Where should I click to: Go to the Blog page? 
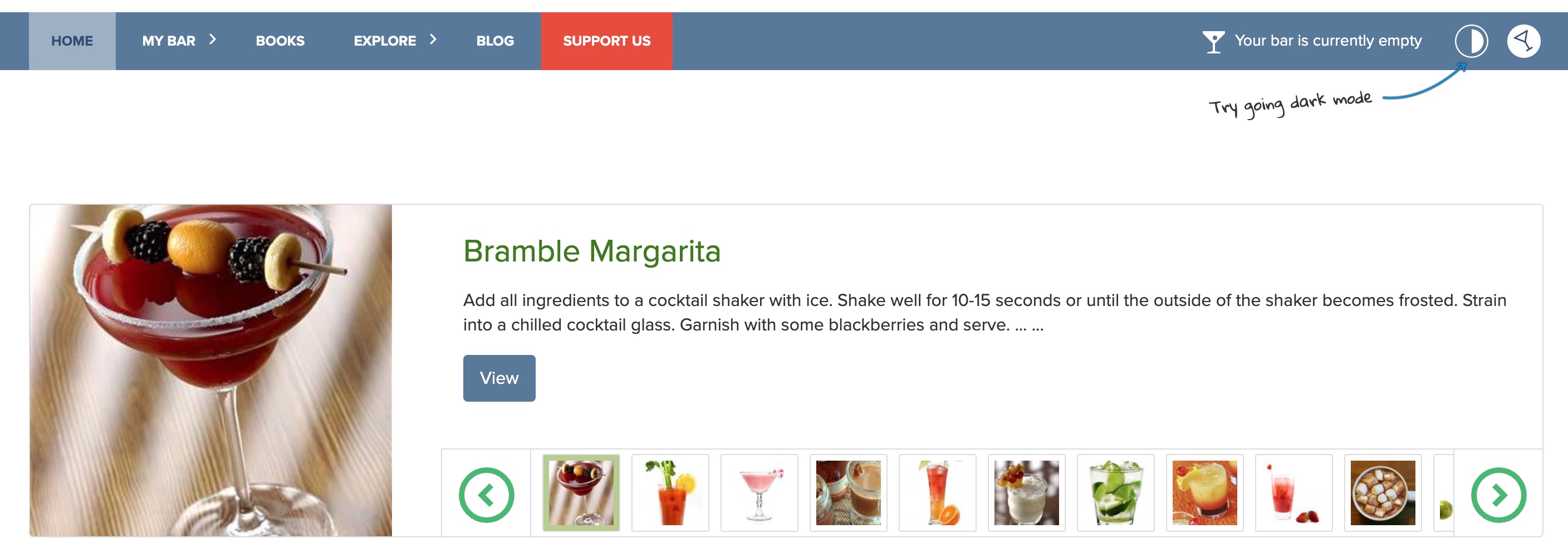495,41
